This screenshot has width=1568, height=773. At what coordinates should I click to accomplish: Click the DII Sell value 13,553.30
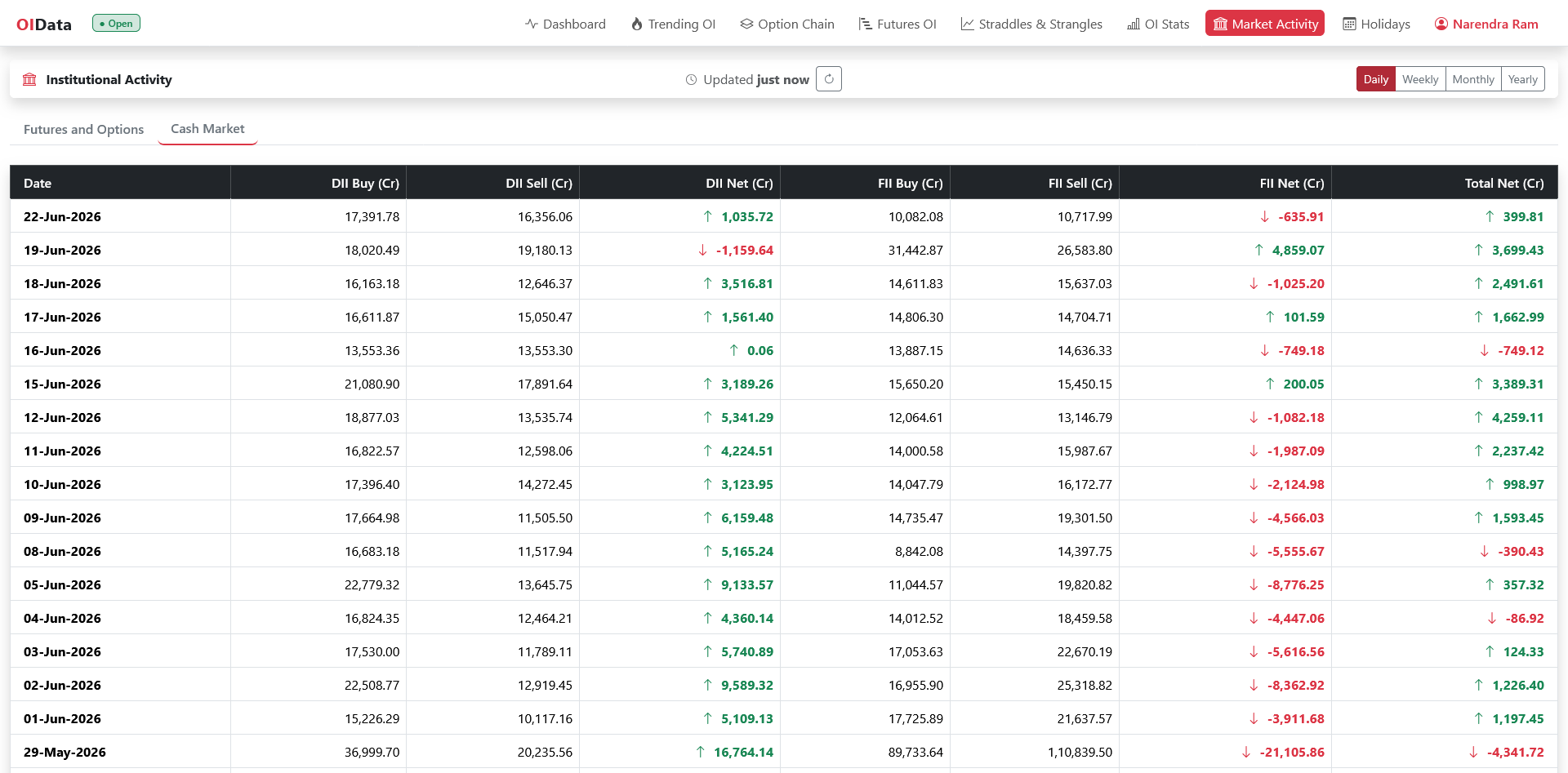(545, 350)
